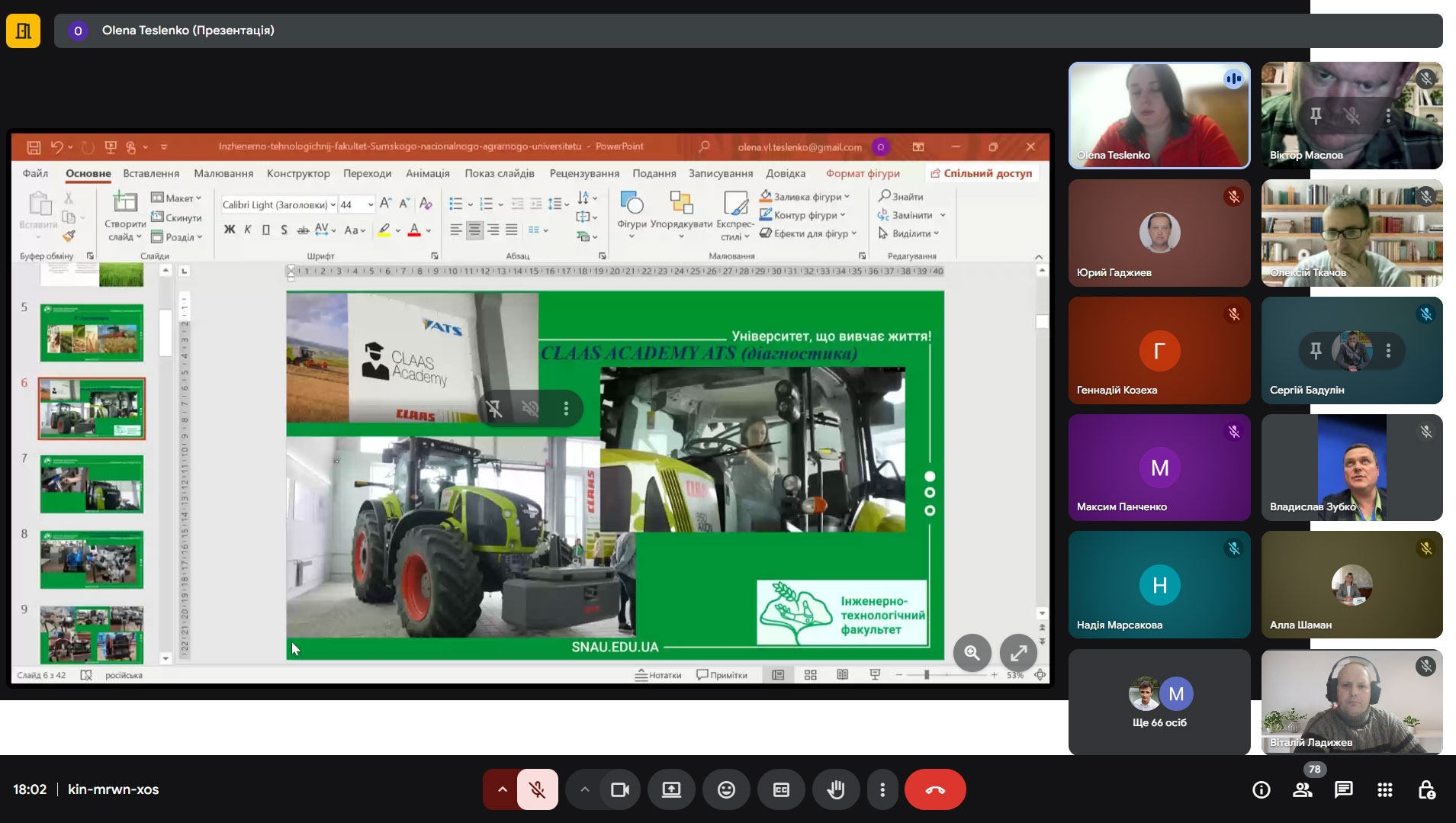
Task: Toggle the camera on or off
Action: [620, 789]
